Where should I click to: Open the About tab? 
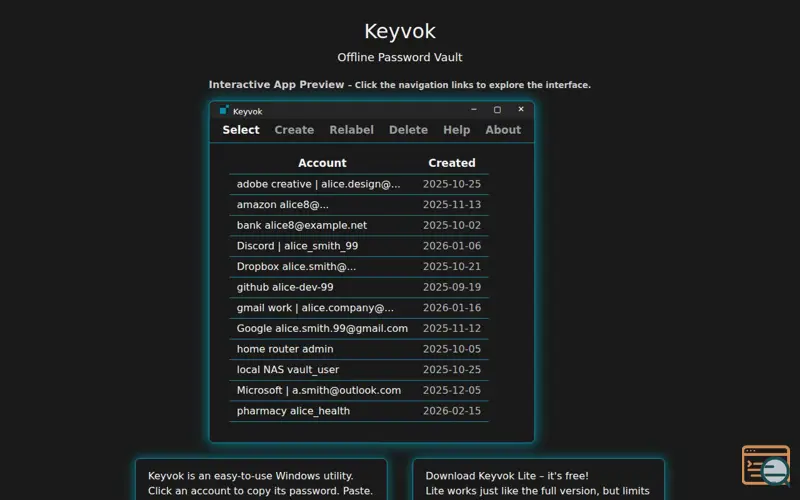pos(503,130)
